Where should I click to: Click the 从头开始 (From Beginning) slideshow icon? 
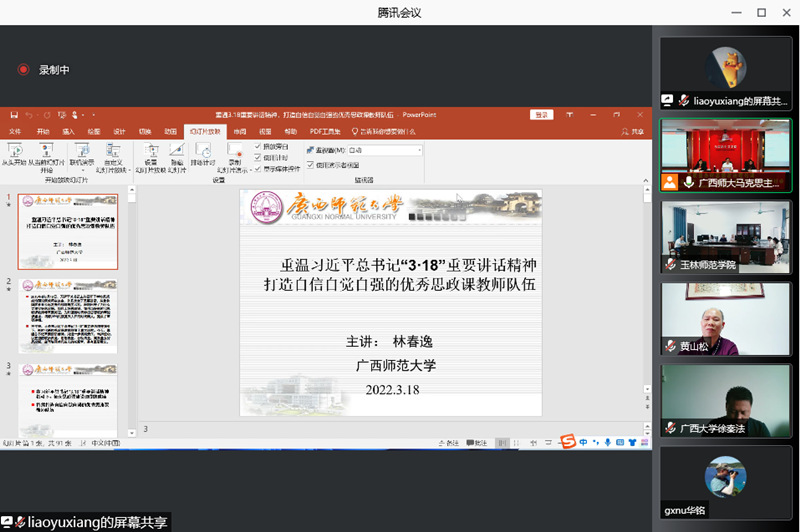tap(15, 152)
